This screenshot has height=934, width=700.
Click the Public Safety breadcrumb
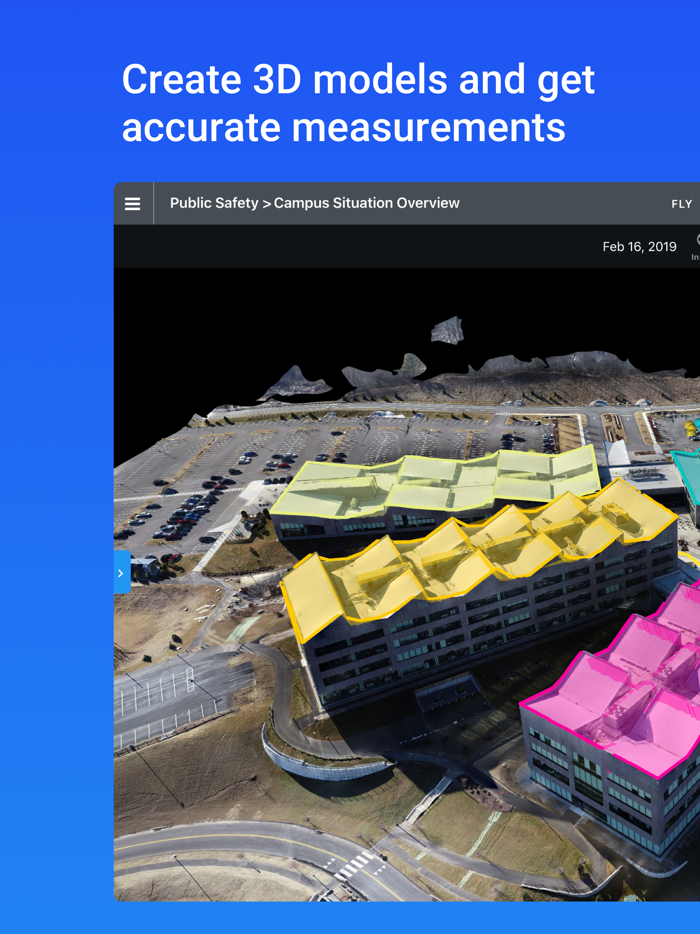click(214, 203)
